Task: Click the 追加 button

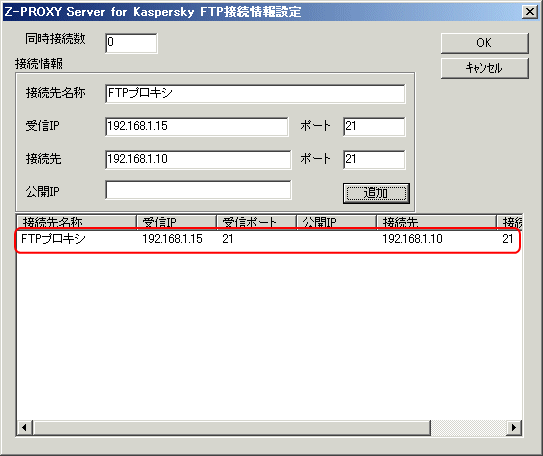Action: pos(376,193)
